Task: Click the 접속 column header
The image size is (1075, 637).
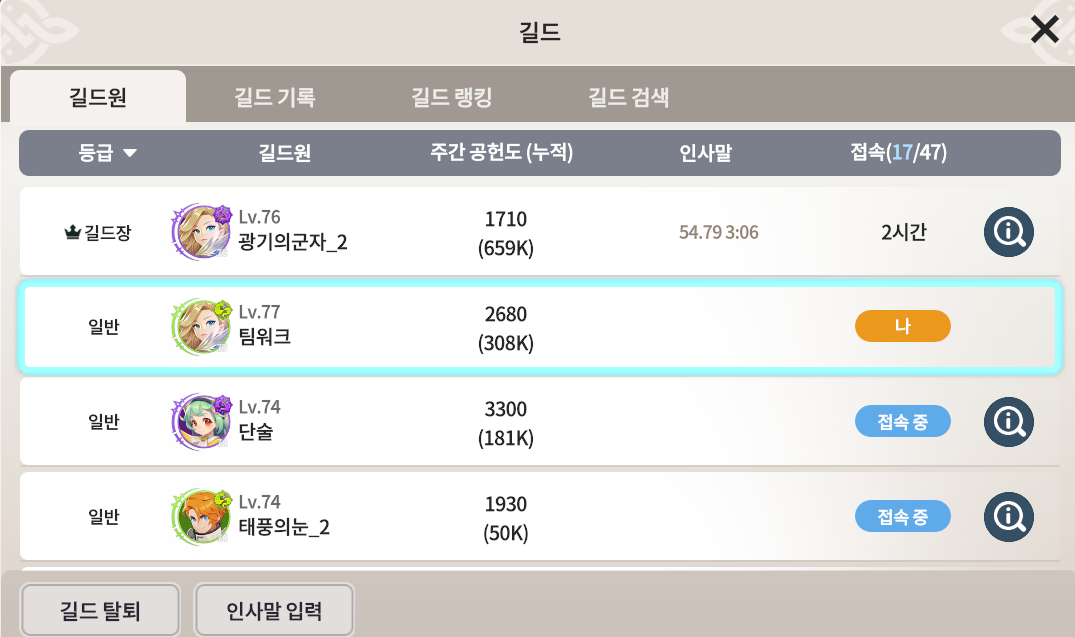Action: point(898,153)
